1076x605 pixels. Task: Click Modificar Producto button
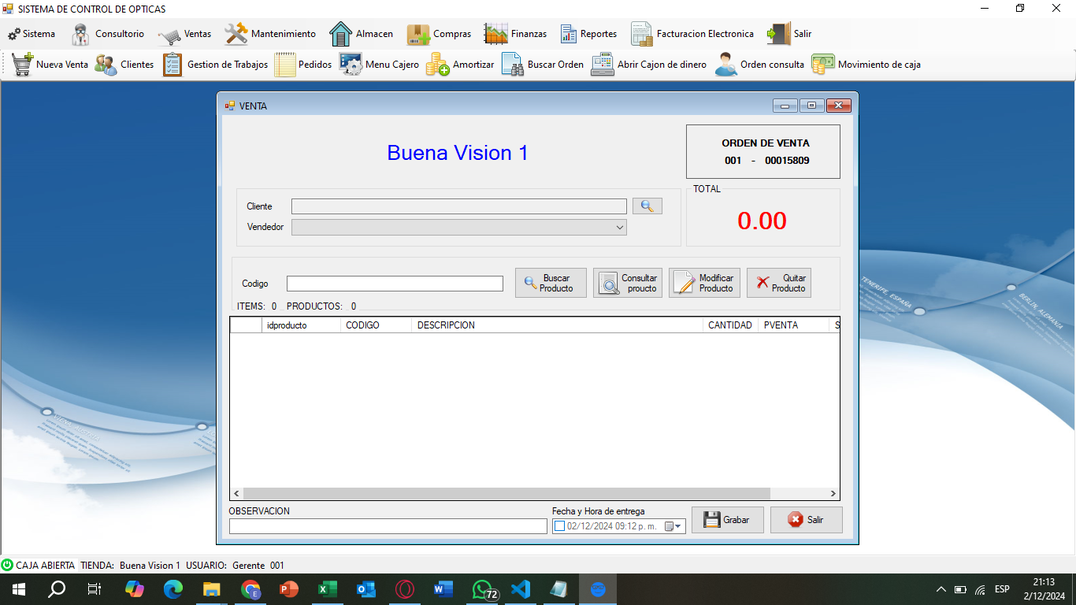pos(705,283)
